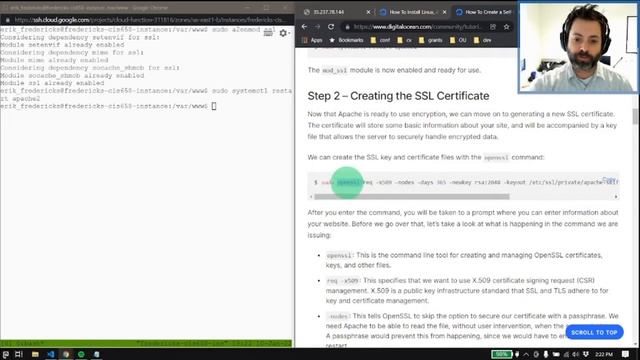640x360 pixels.
Task: Open the Windows Start button
Action: (6, 354)
